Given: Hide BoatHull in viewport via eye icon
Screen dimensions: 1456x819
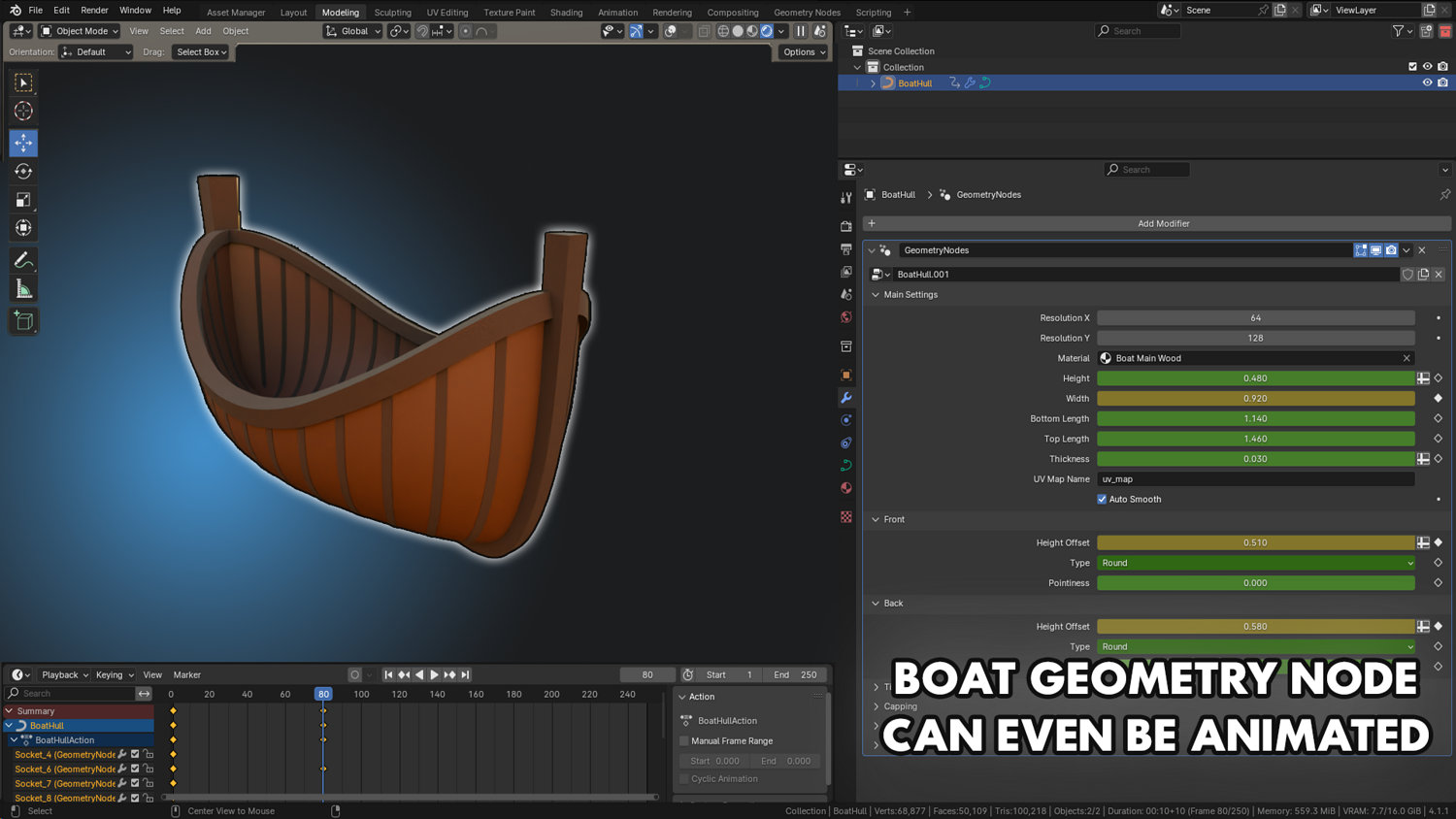Looking at the screenshot, I should 1427,83.
